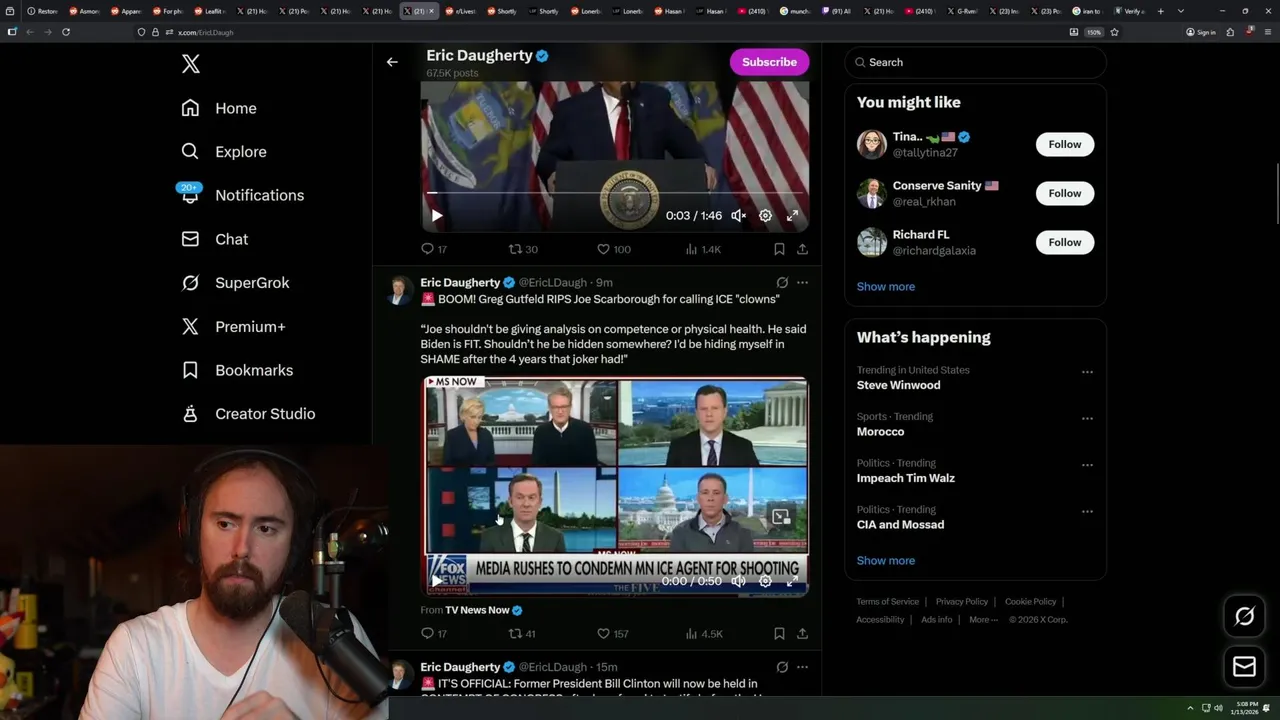Open Creator Studio in the sidebar

(x=248, y=414)
